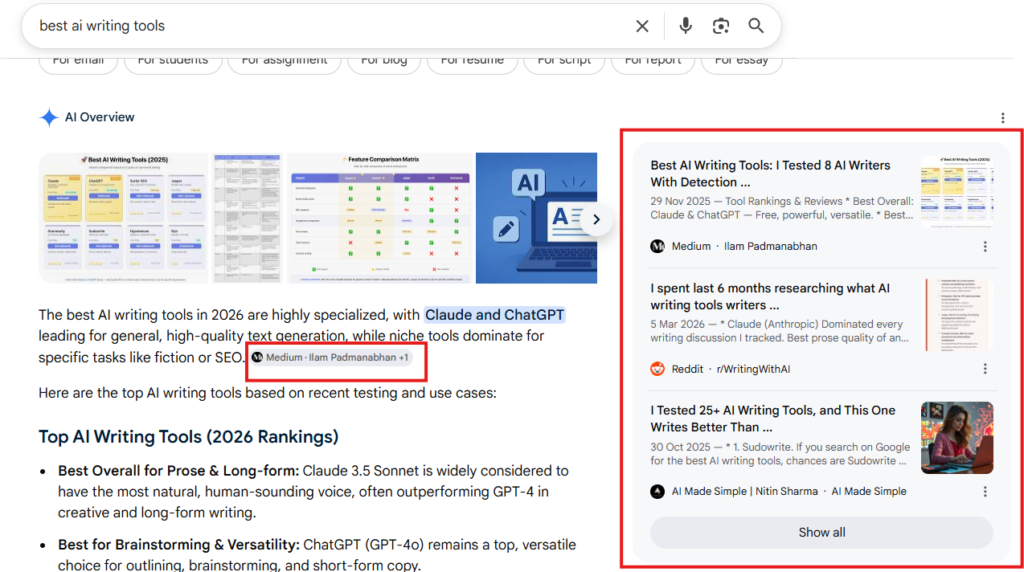Open the narrow spreadsheet table image

[248, 218]
